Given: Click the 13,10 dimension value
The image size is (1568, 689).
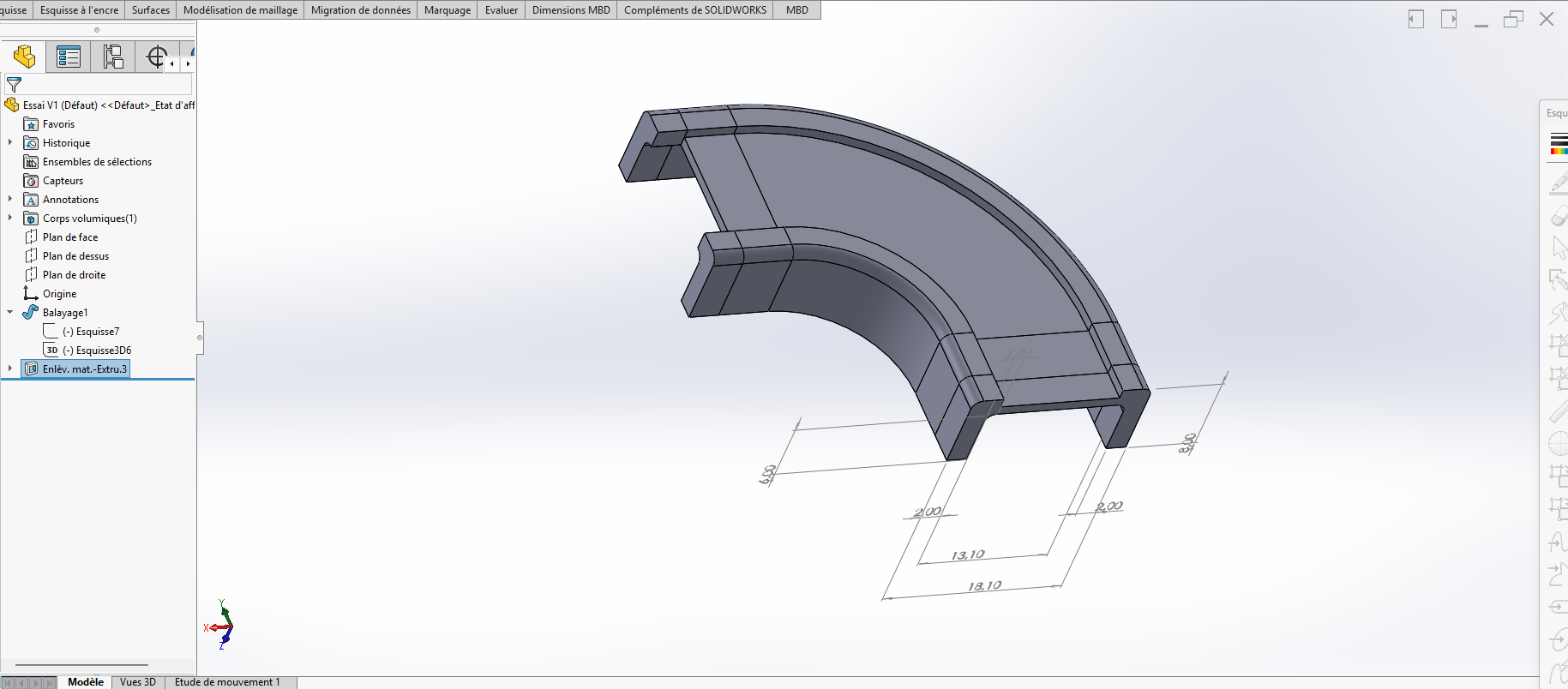Looking at the screenshot, I should 968,555.
